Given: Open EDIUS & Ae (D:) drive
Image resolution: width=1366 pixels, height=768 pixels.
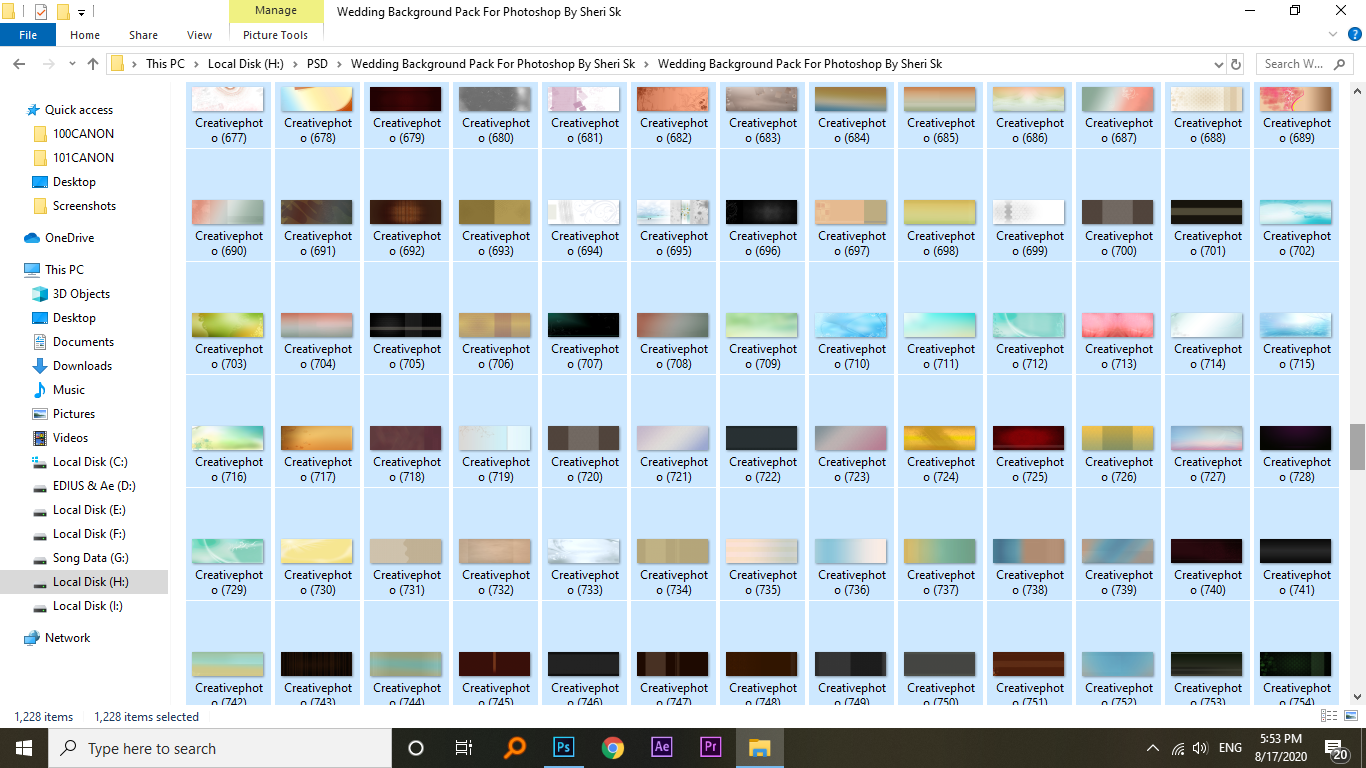Looking at the screenshot, I should tap(94, 486).
